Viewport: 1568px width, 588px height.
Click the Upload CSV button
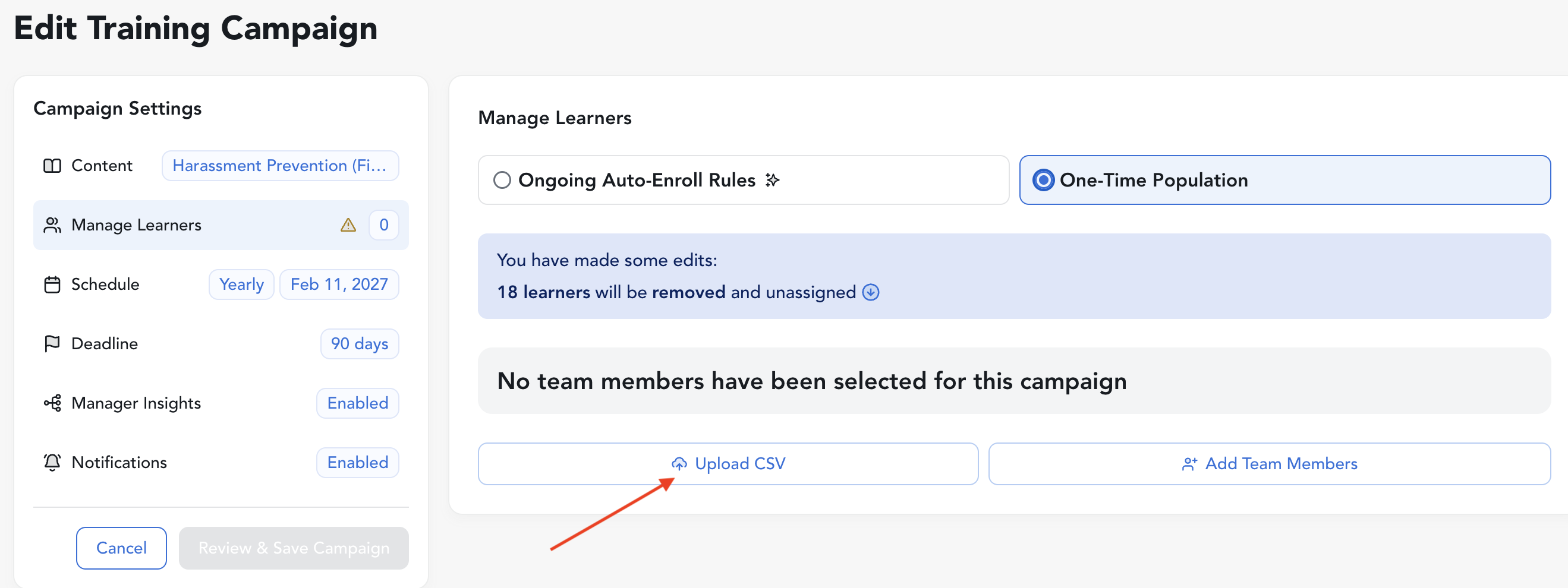click(728, 464)
